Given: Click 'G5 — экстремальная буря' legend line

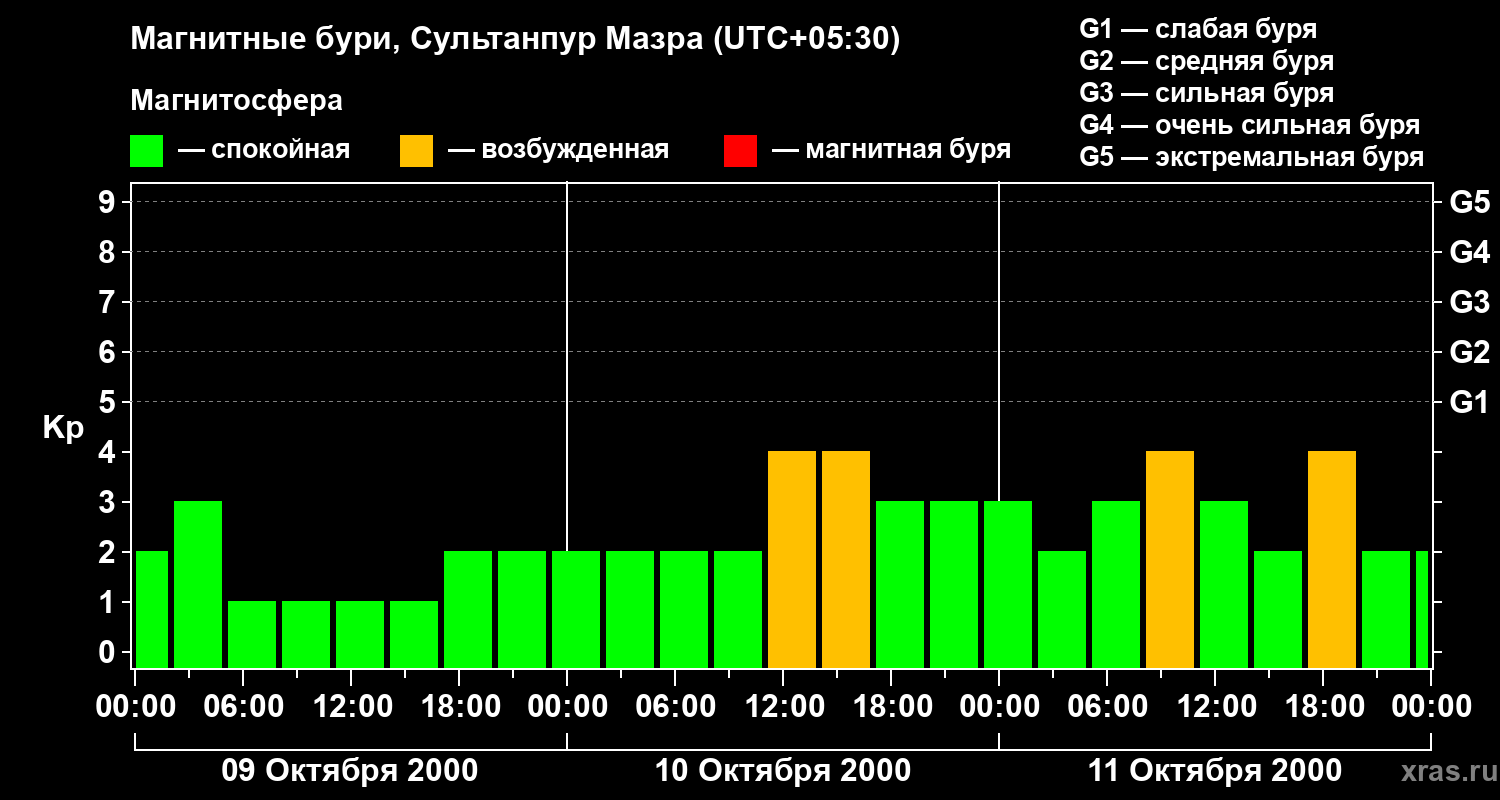Looking at the screenshot, I should 1252,157.
